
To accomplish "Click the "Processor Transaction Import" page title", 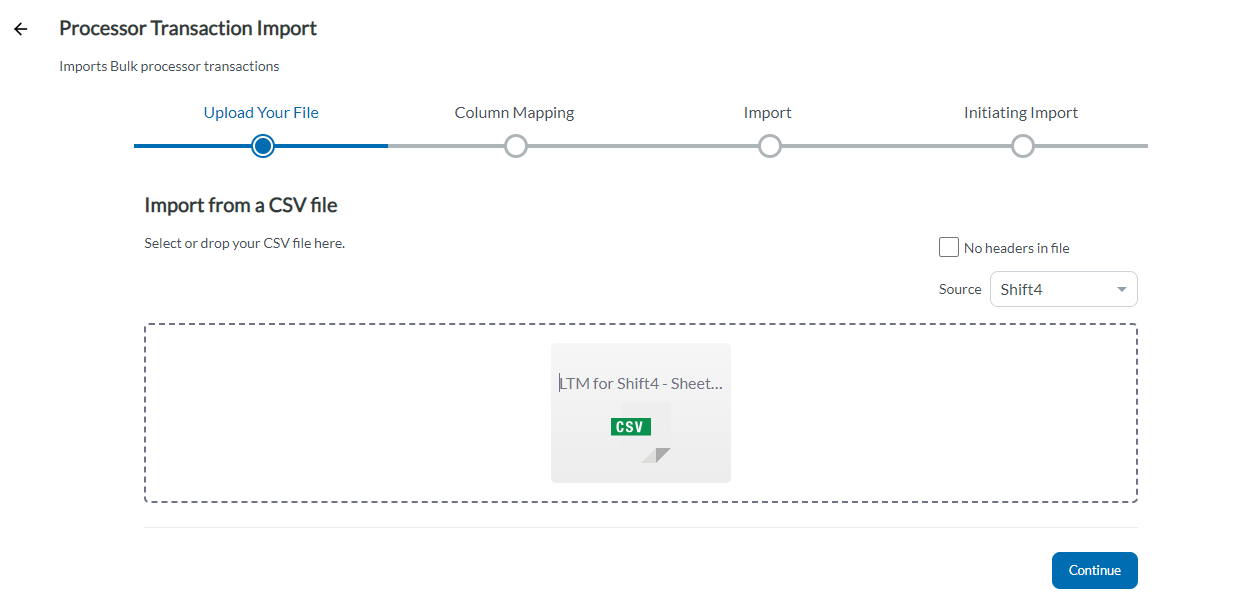I will 188,28.
